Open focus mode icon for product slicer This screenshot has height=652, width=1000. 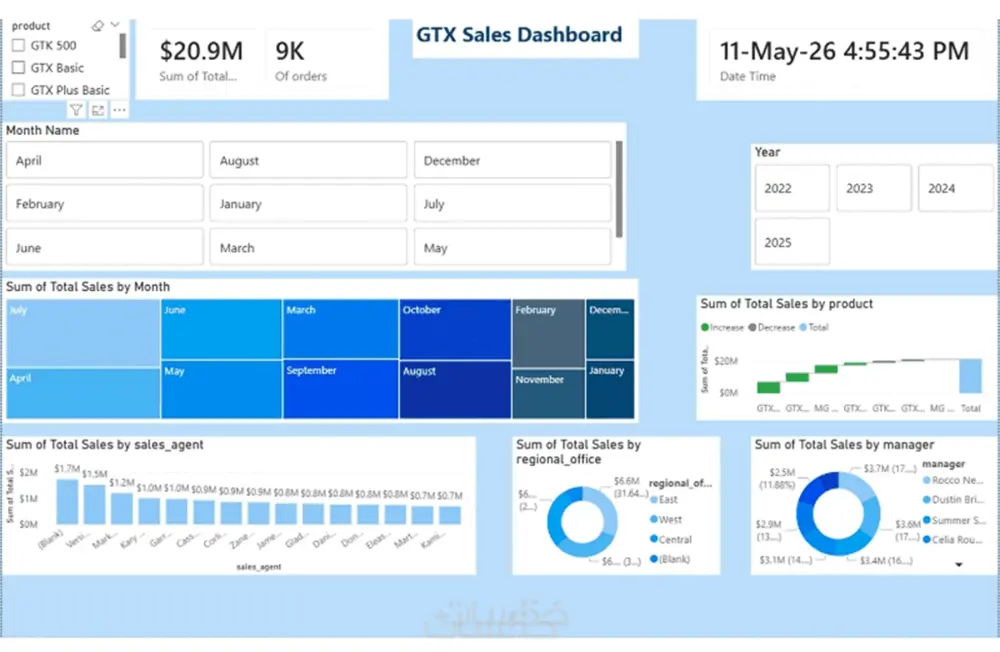tap(98, 110)
